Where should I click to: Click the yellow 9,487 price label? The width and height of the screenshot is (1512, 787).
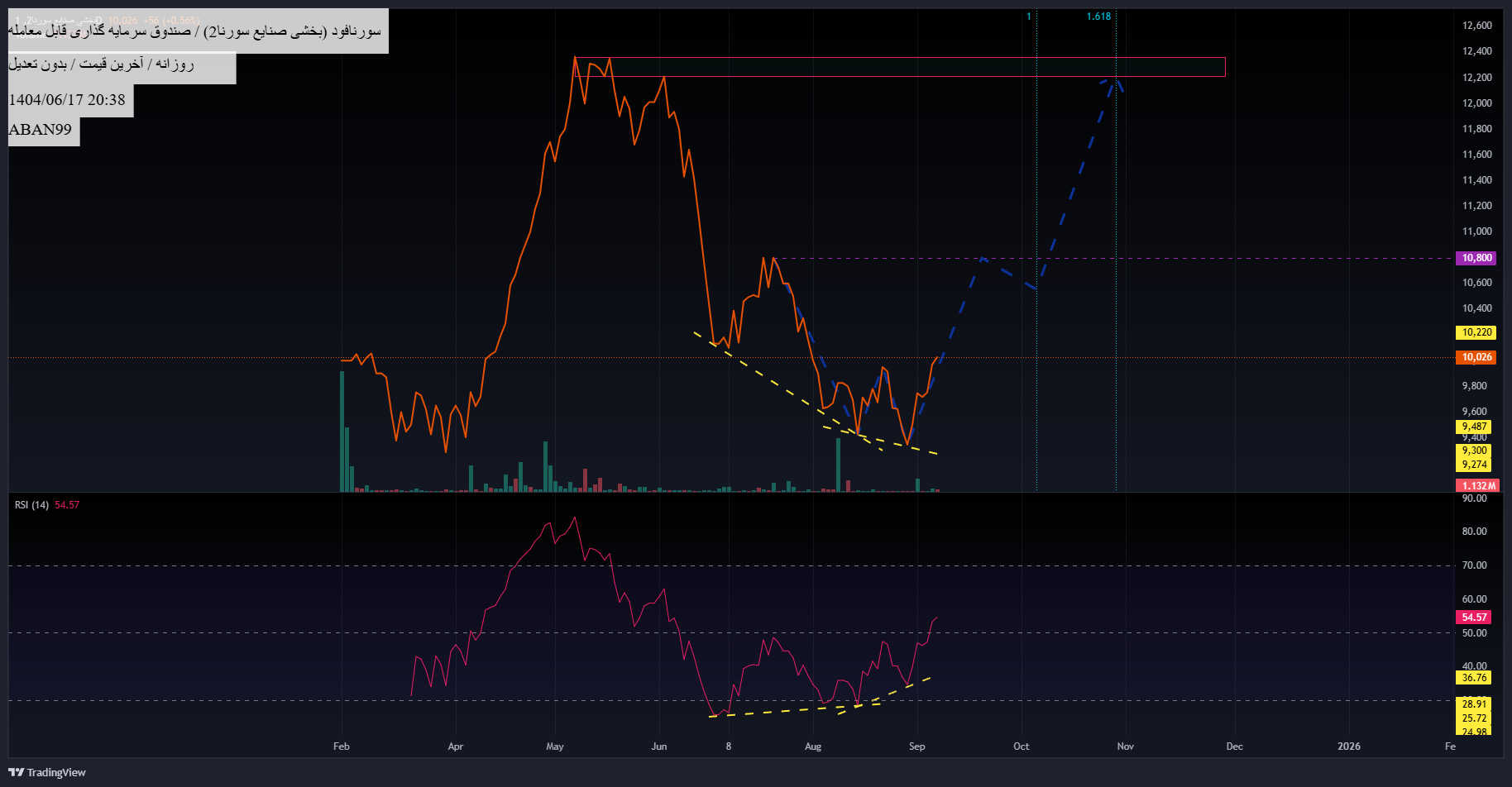pyautogui.click(x=1473, y=427)
